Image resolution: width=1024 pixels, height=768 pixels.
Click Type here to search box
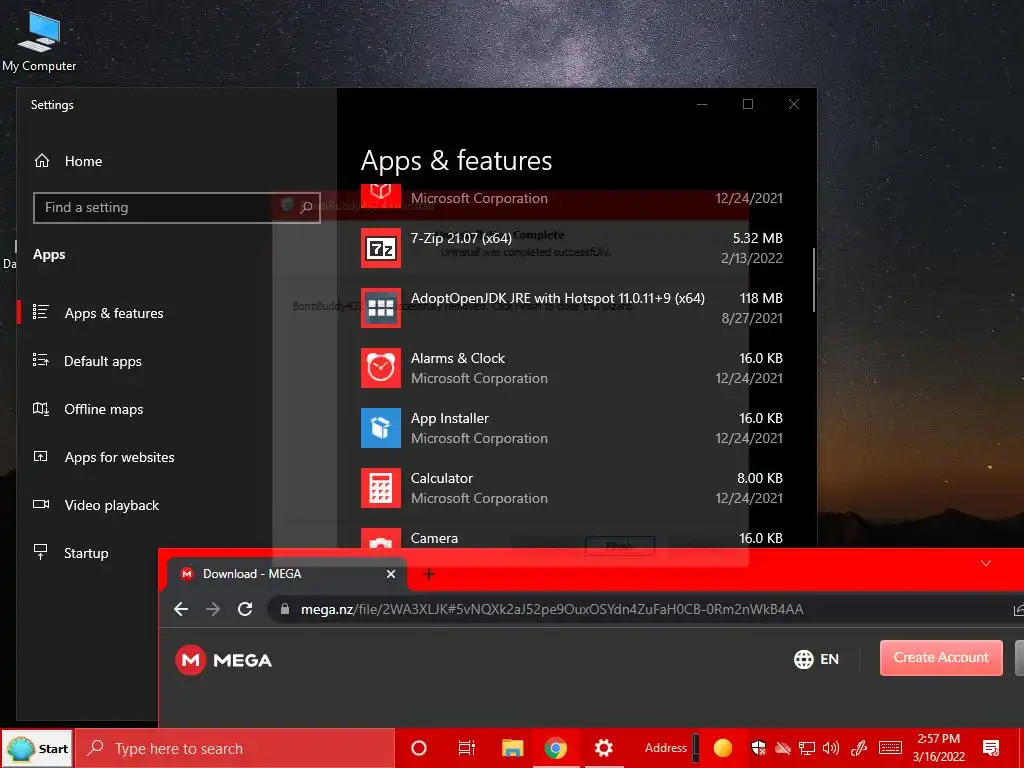click(x=235, y=748)
